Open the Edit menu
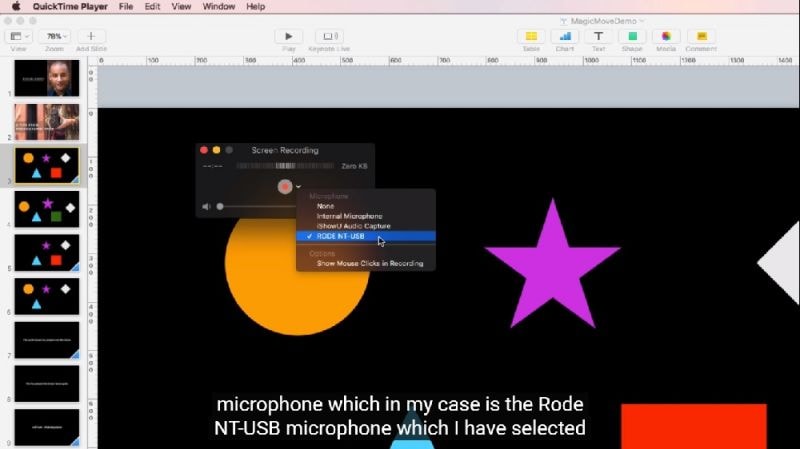This screenshot has height=449, width=800. (152, 7)
